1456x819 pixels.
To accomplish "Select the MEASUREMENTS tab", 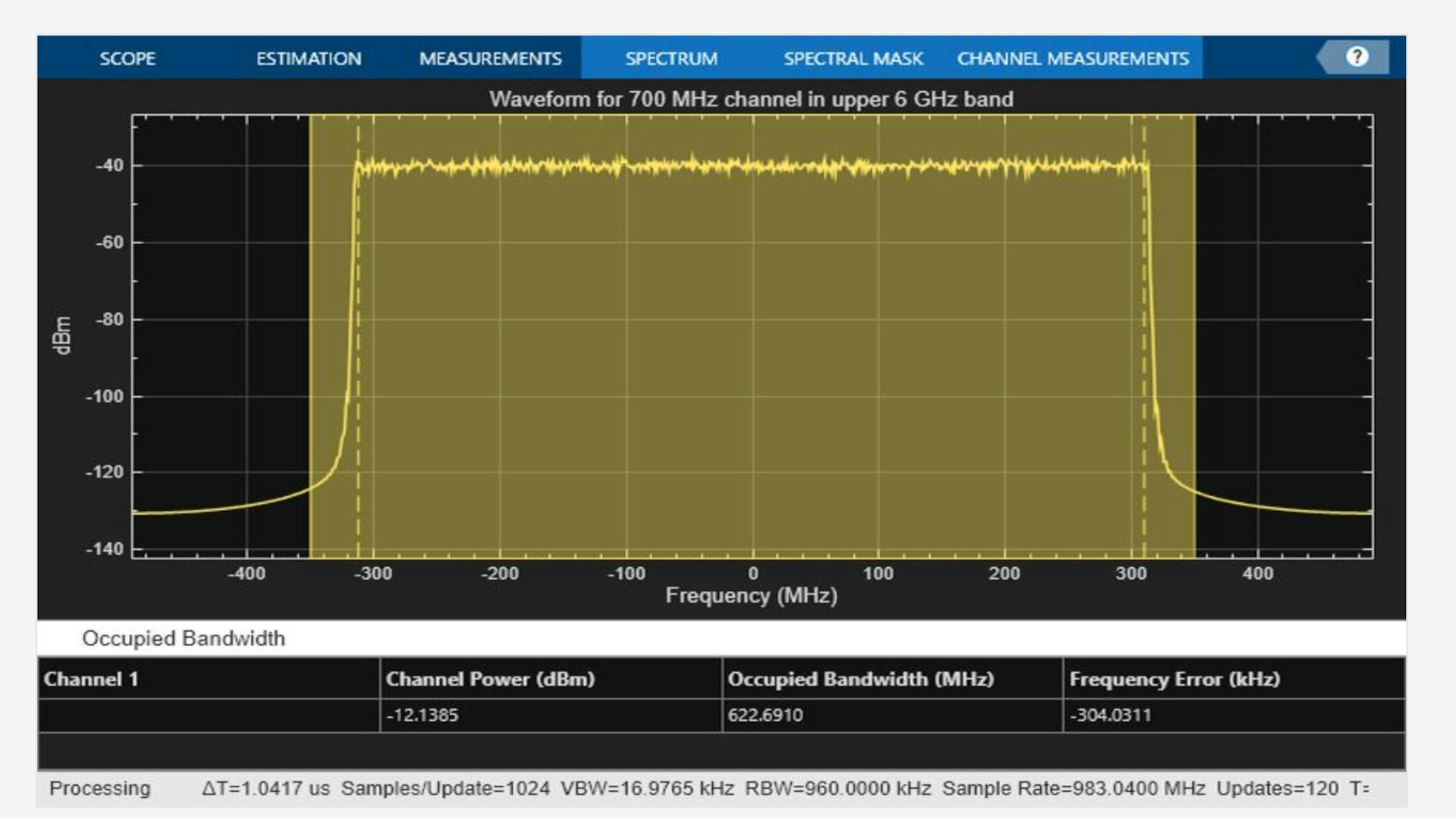I will [490, 58].
